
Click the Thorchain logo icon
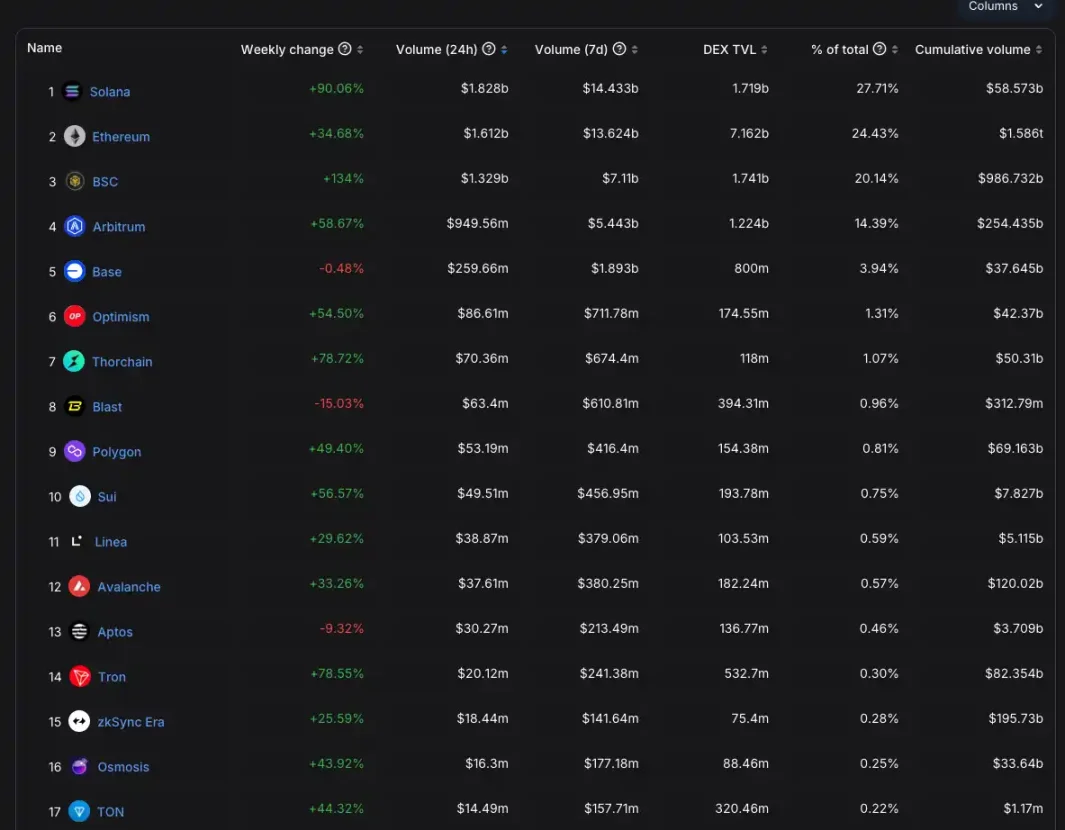click(75, 362)
